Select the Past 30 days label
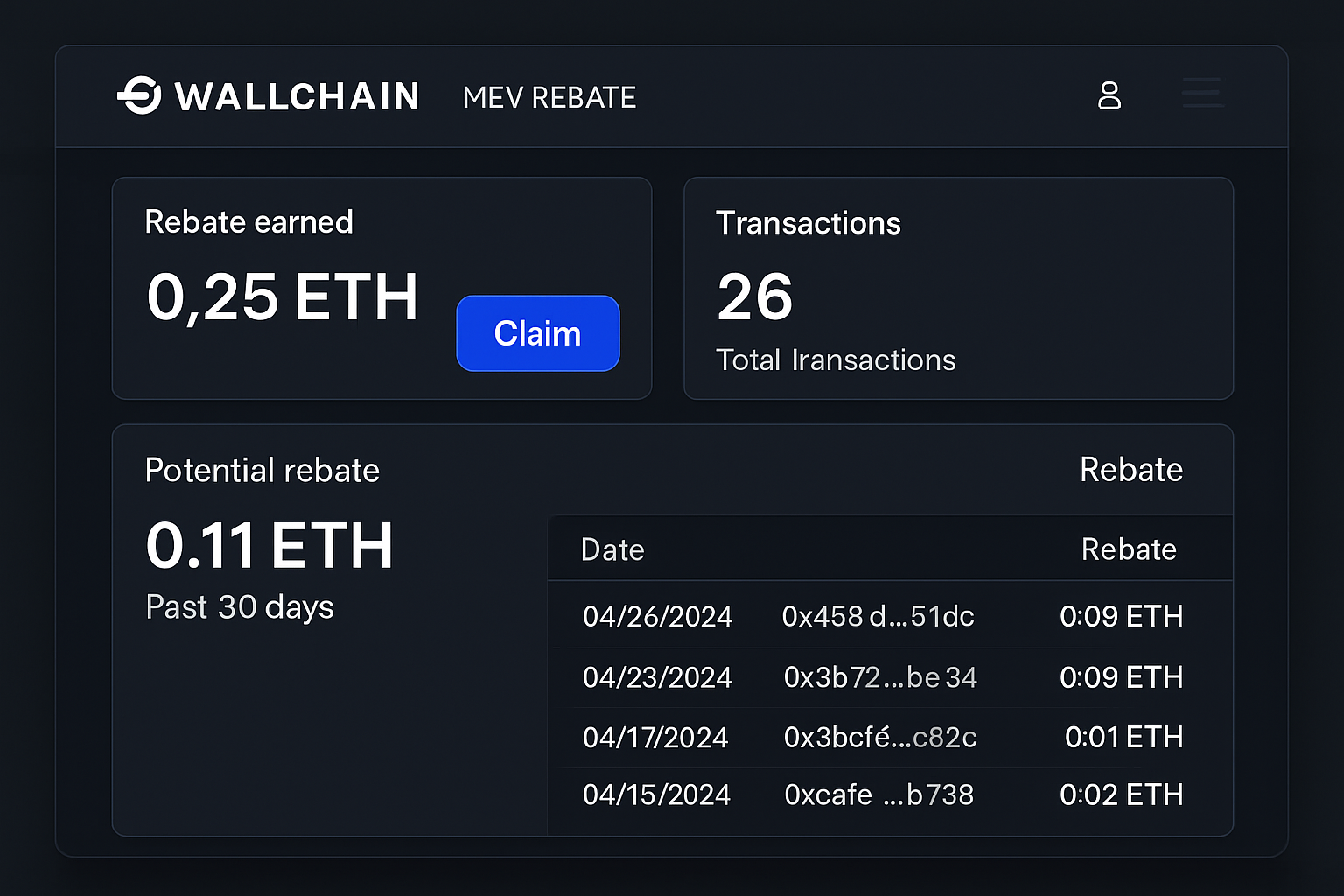Image resolution: width=1344 pixels, height=896 pixels. [240, 606]
